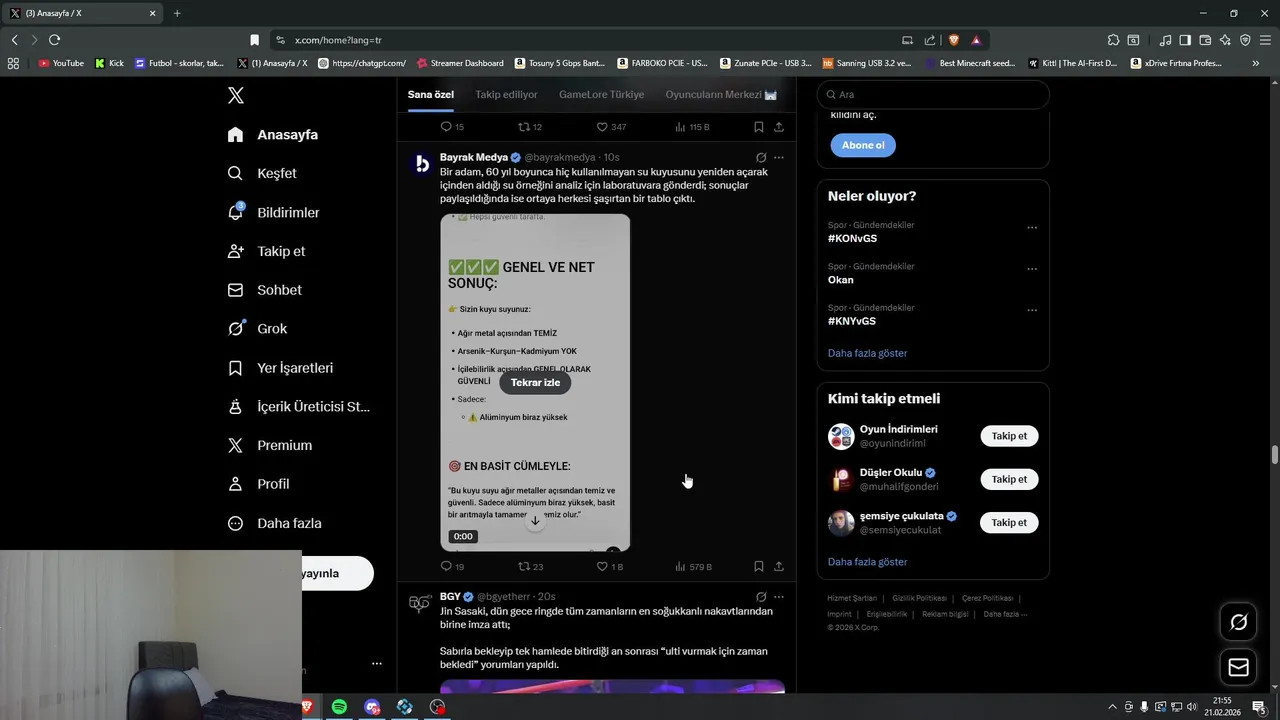
Task: Follow Oyun İndirimleri with Takip et
Action: pos(1009,436)
